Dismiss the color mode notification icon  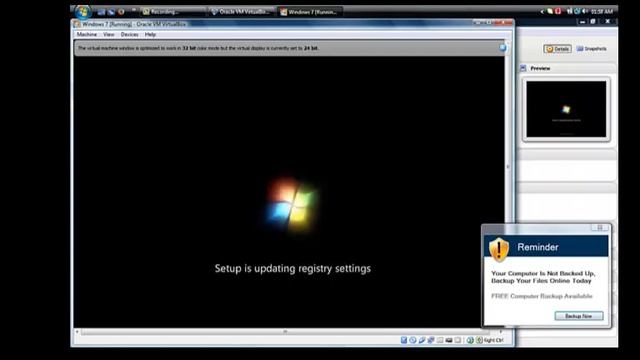[502, 48]
